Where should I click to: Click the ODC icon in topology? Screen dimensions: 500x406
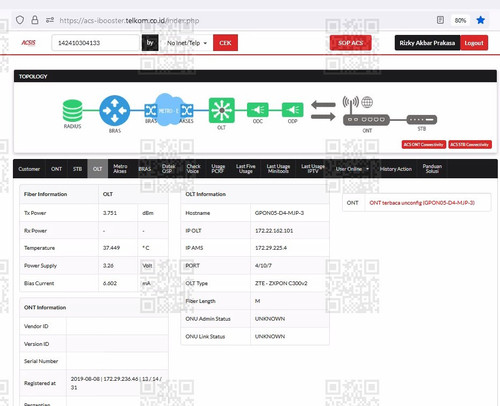(x=258, y=110)
